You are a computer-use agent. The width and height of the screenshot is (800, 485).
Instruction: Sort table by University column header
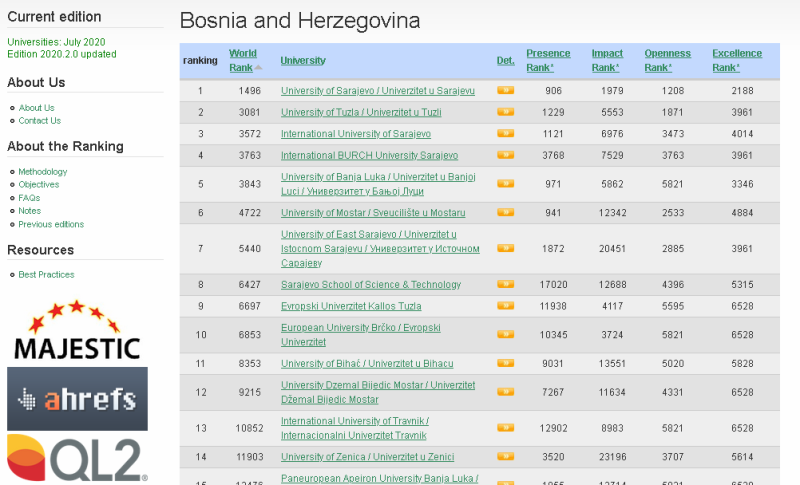(303, 60)
